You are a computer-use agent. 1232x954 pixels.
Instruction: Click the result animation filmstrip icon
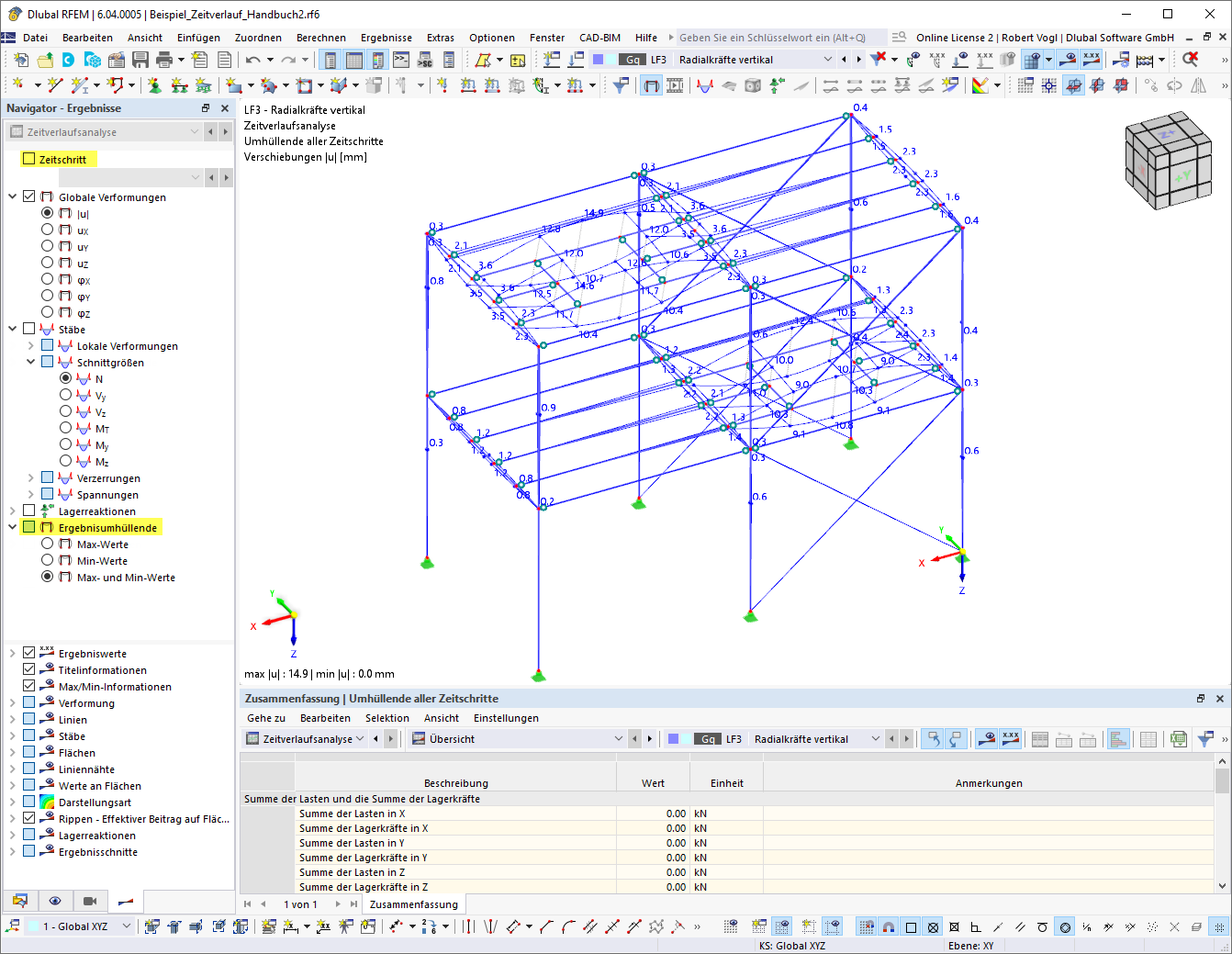click(675, 85)
